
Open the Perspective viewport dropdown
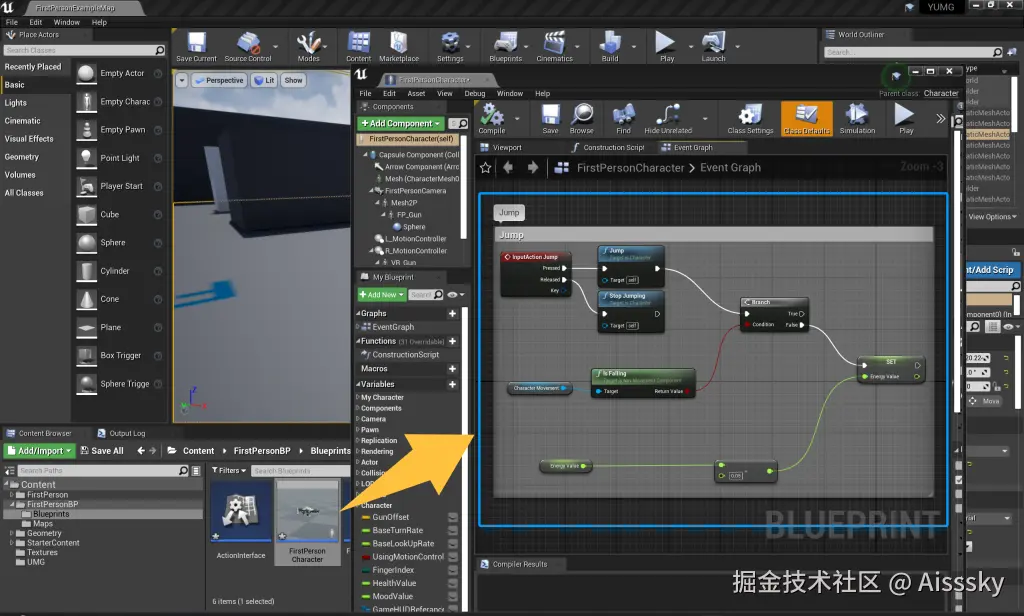[x=219, y=80]
